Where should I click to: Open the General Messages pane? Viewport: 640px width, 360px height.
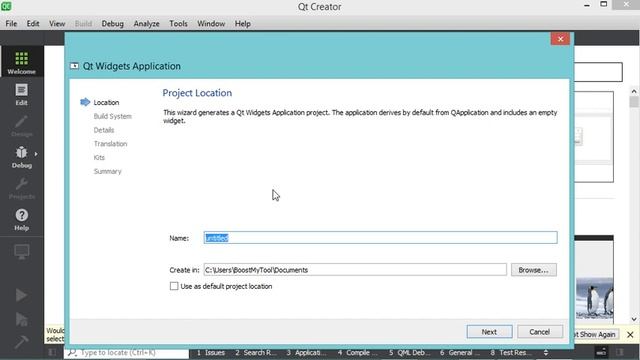tap(460, 353)
